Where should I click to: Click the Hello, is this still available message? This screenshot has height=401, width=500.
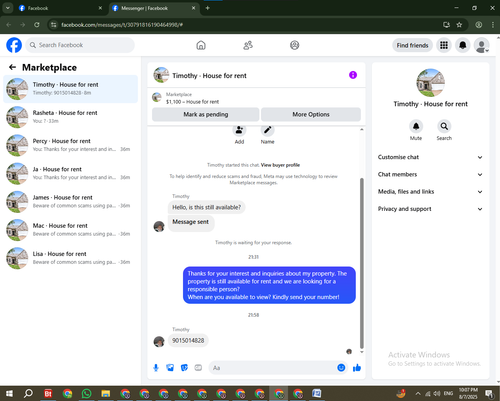(x=206, y=207)
